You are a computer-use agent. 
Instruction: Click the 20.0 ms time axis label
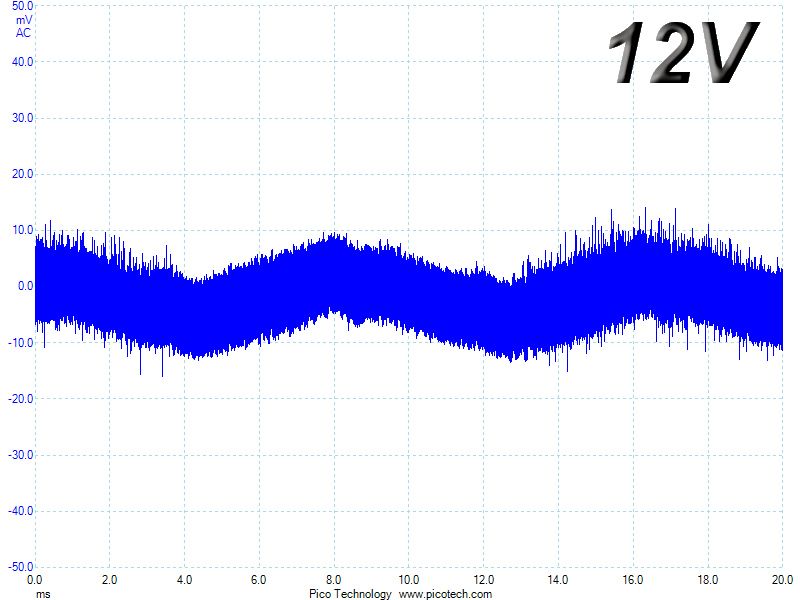tap(782, 580)
